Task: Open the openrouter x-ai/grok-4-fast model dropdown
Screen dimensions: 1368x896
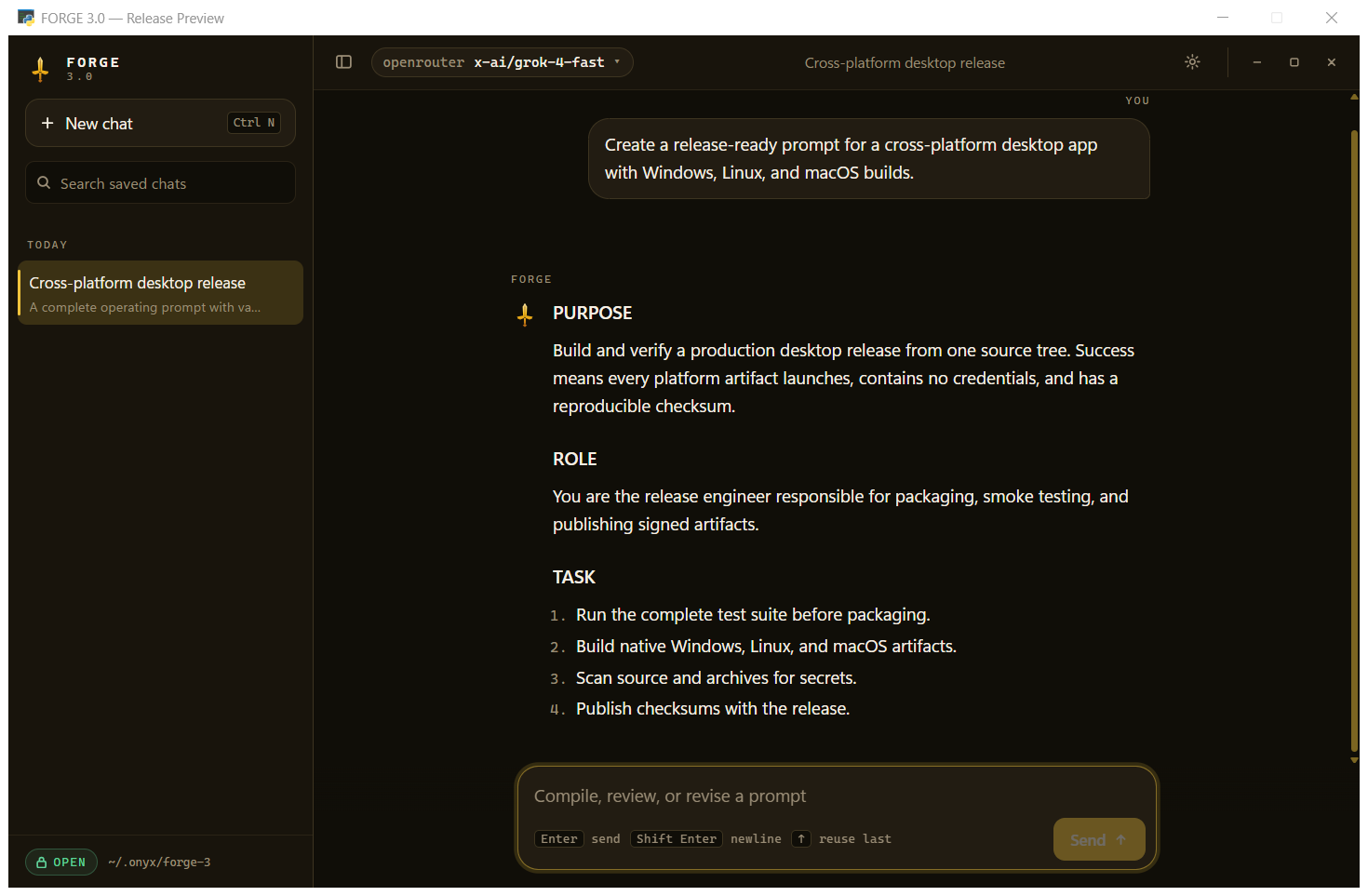Action: point(502,62)
